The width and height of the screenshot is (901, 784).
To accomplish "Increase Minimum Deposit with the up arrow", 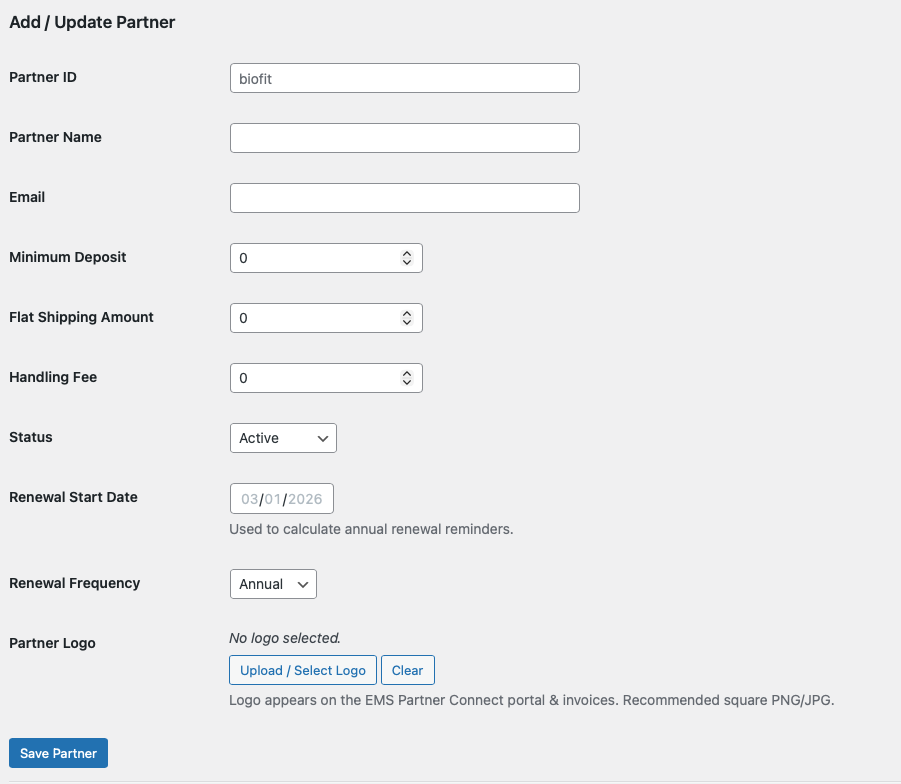I will click(x=407, y=254).
